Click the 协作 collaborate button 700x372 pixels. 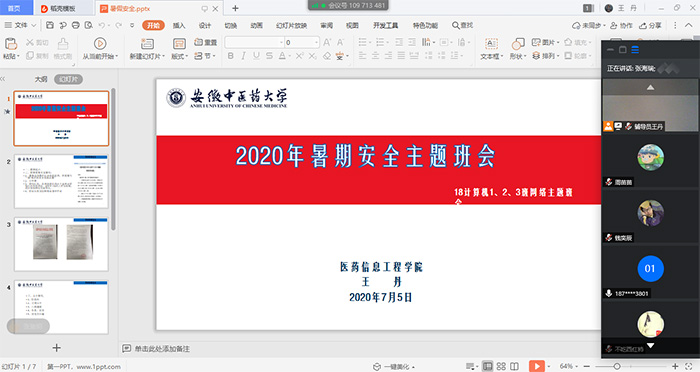tap(621, 25)
